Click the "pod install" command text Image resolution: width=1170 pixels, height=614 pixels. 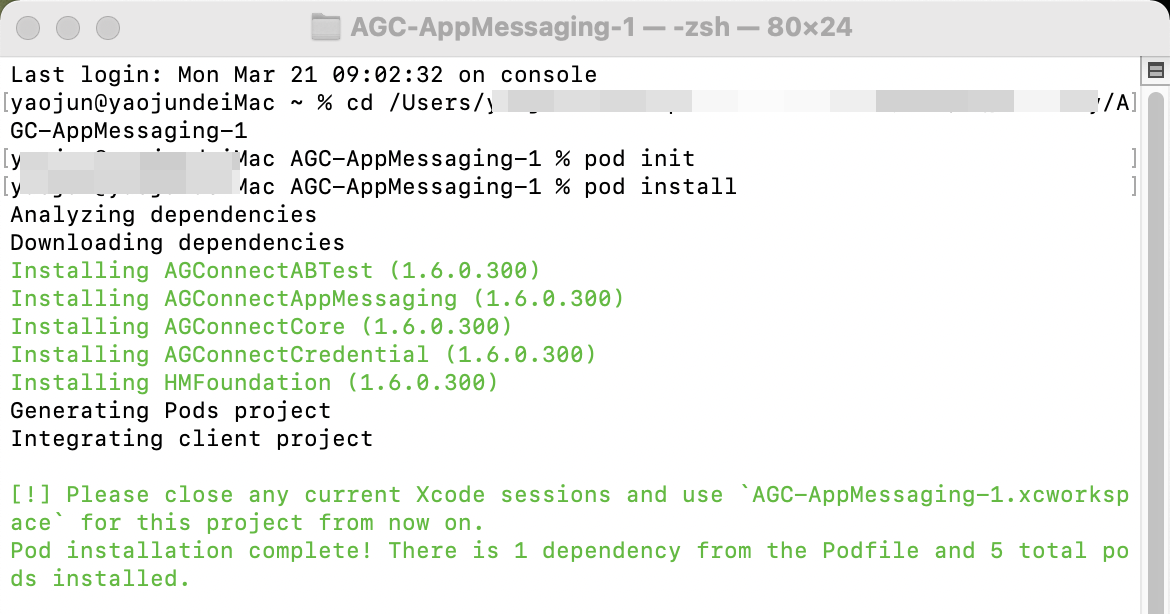coord(660,187)
